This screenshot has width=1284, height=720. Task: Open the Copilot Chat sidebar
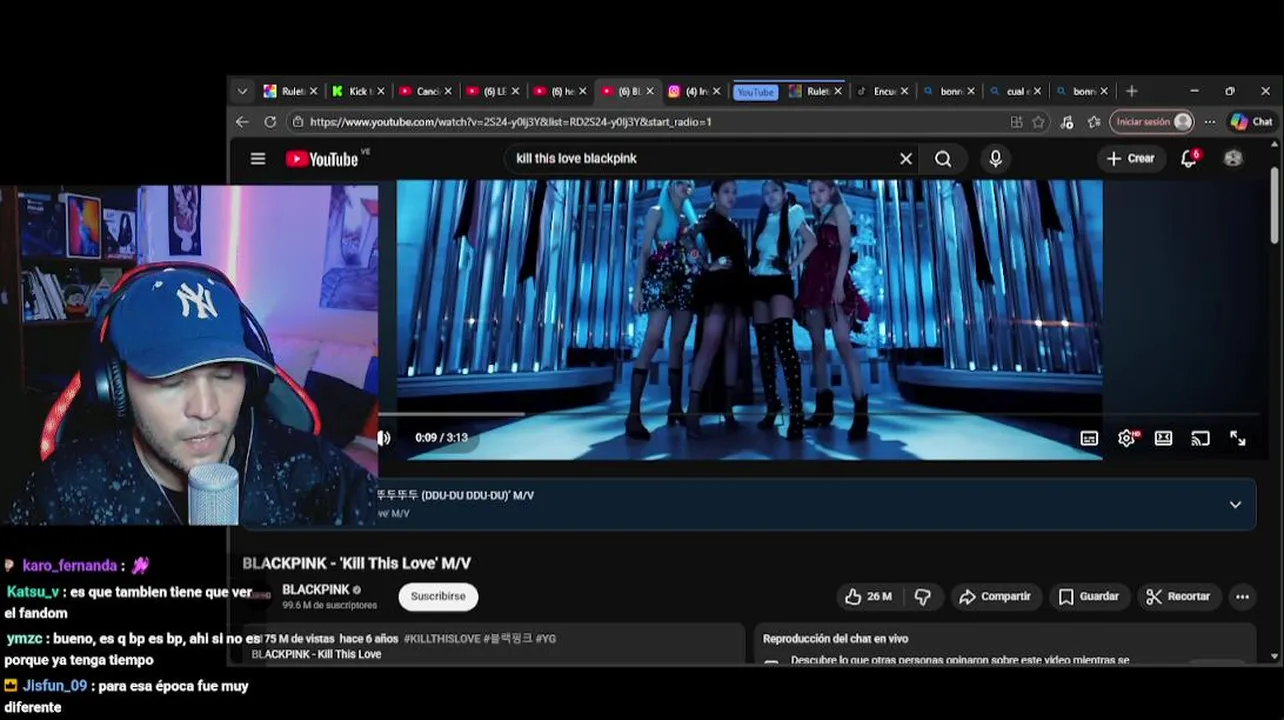(1252, 122)
